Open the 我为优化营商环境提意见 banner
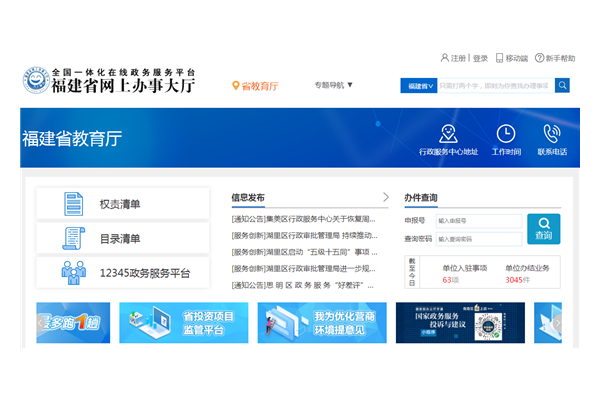This screenshot has width=600, height=400. coord(322,323)
